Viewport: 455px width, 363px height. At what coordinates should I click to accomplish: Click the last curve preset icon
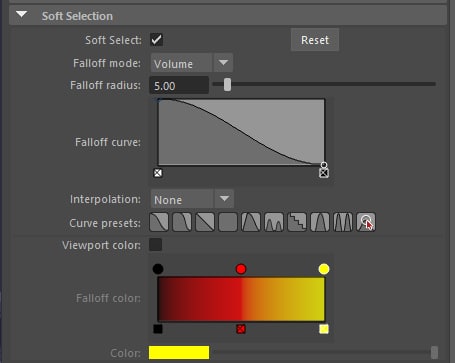pyautogui.click(x=366, y=222)
